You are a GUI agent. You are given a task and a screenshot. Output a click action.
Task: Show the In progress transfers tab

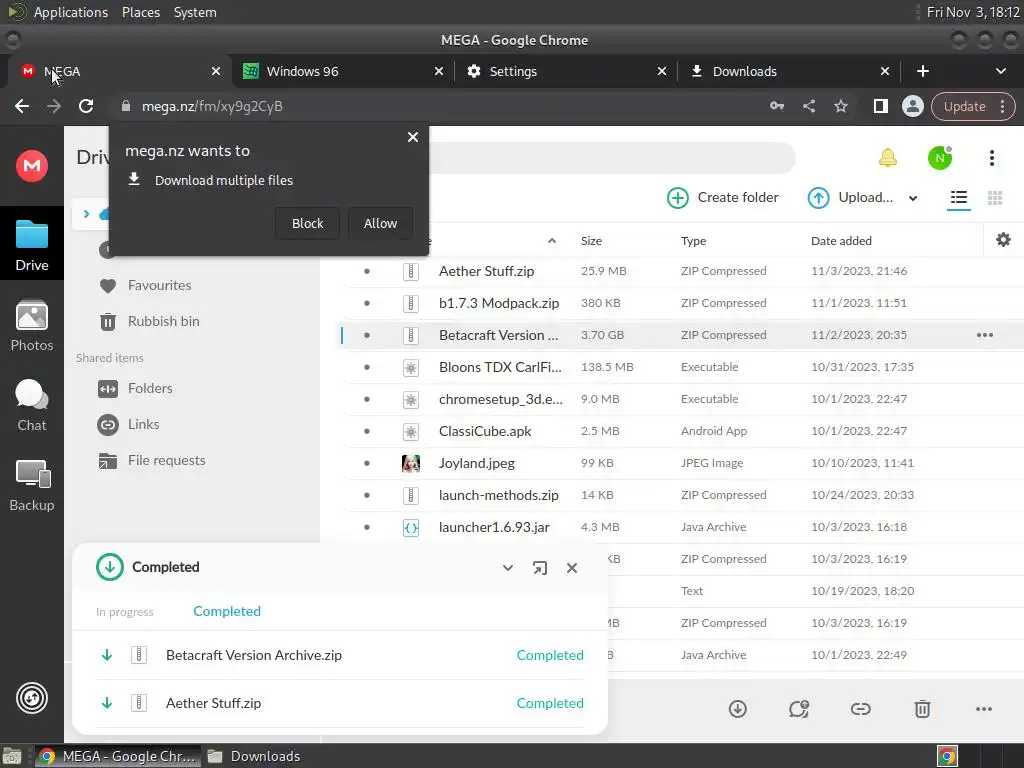(x=125, y=612)
